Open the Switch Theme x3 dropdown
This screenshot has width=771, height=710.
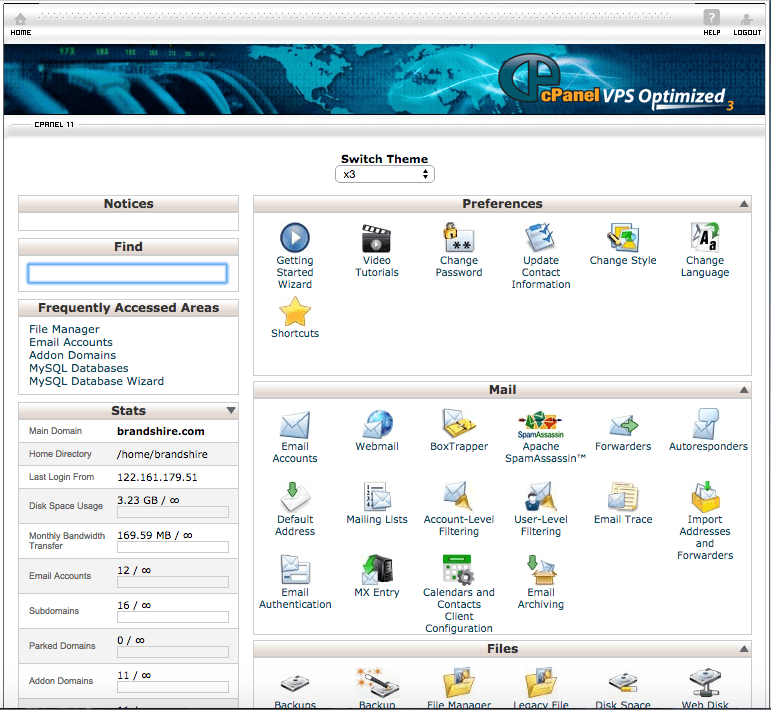[x=385, y=174]
